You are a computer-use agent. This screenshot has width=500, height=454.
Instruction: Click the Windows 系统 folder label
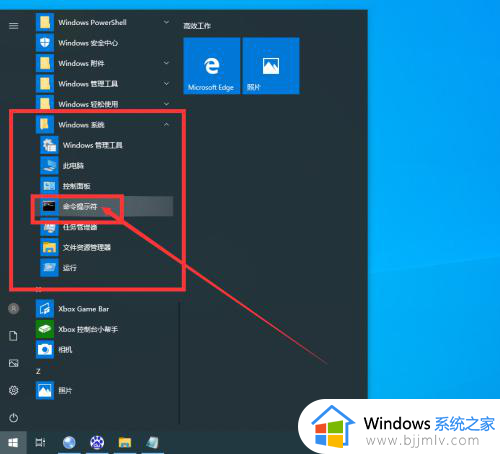[81, 125]
